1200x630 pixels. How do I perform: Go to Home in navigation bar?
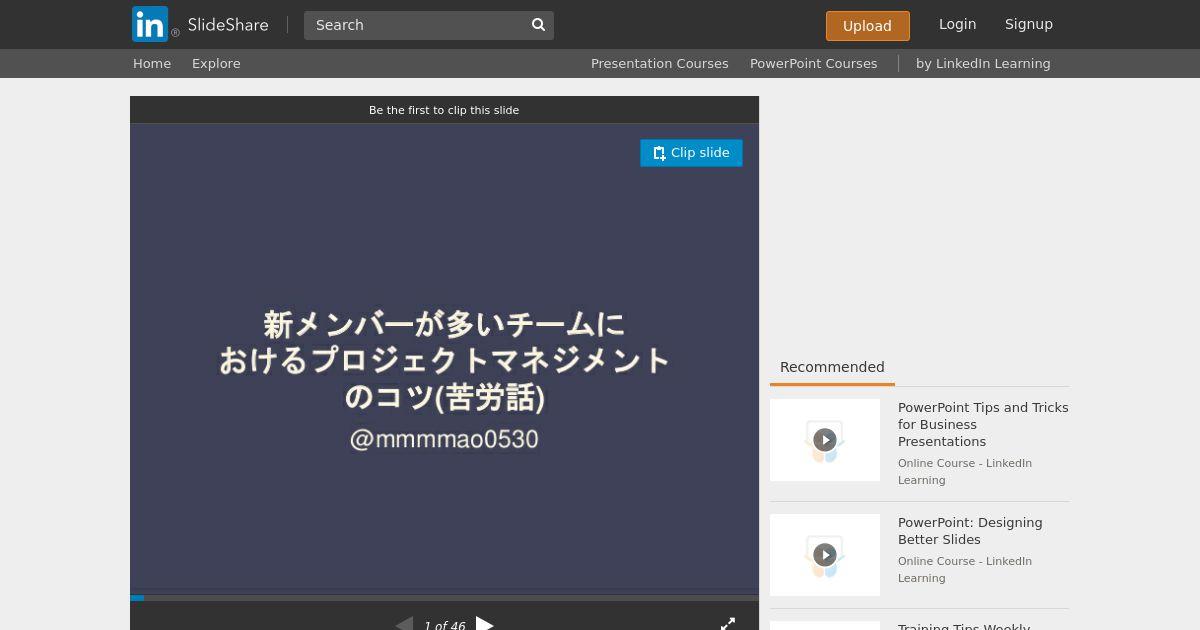(x=152, y=63)
